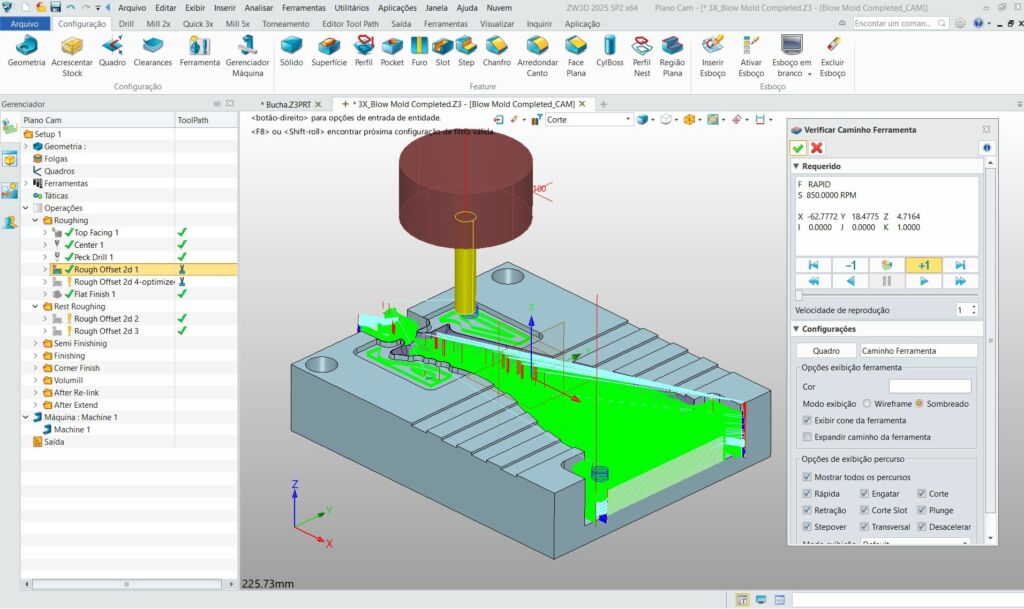This screenshot has height=609, width=1024.
Task: Open Gerenciador Máquina from the ribbon
Action: [x=248, y=57]
